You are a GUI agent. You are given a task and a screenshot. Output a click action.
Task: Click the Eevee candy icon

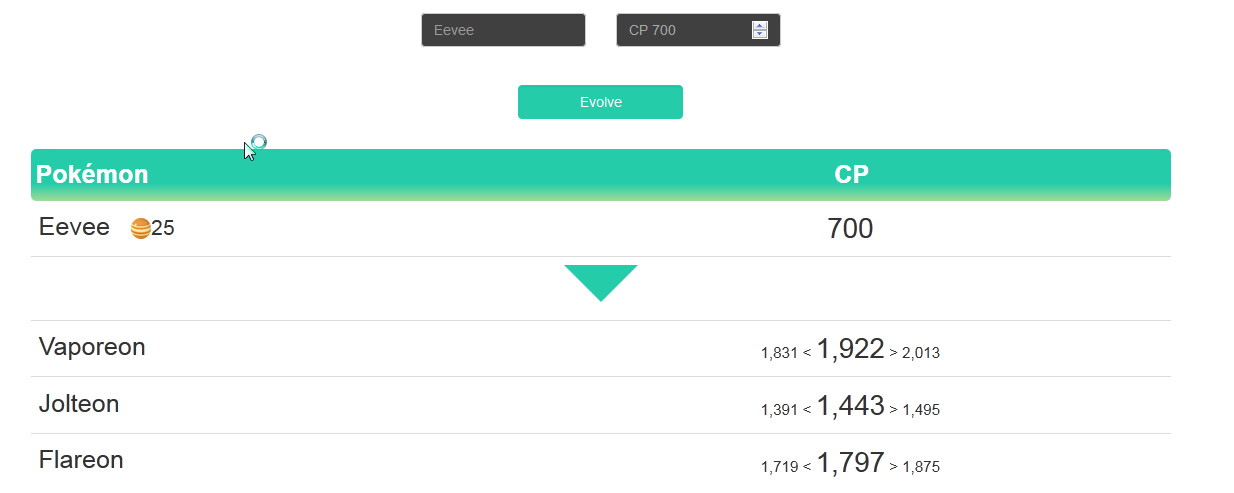point(140,229)
